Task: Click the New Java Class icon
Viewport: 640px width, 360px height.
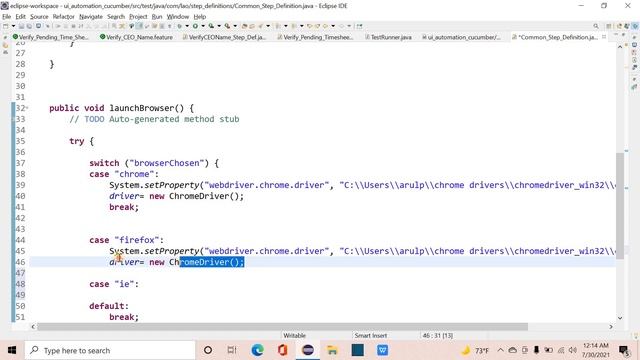Action: pyautogui.click(x=252, y=26)
